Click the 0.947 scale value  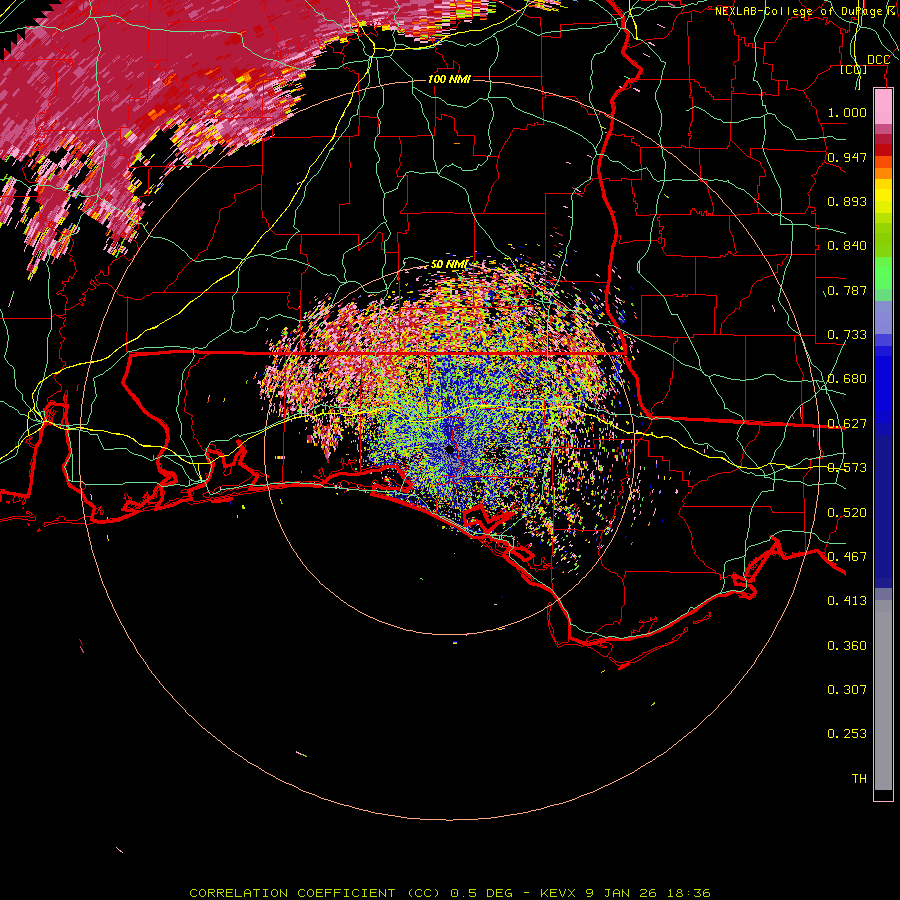click(x=847, y=157)
